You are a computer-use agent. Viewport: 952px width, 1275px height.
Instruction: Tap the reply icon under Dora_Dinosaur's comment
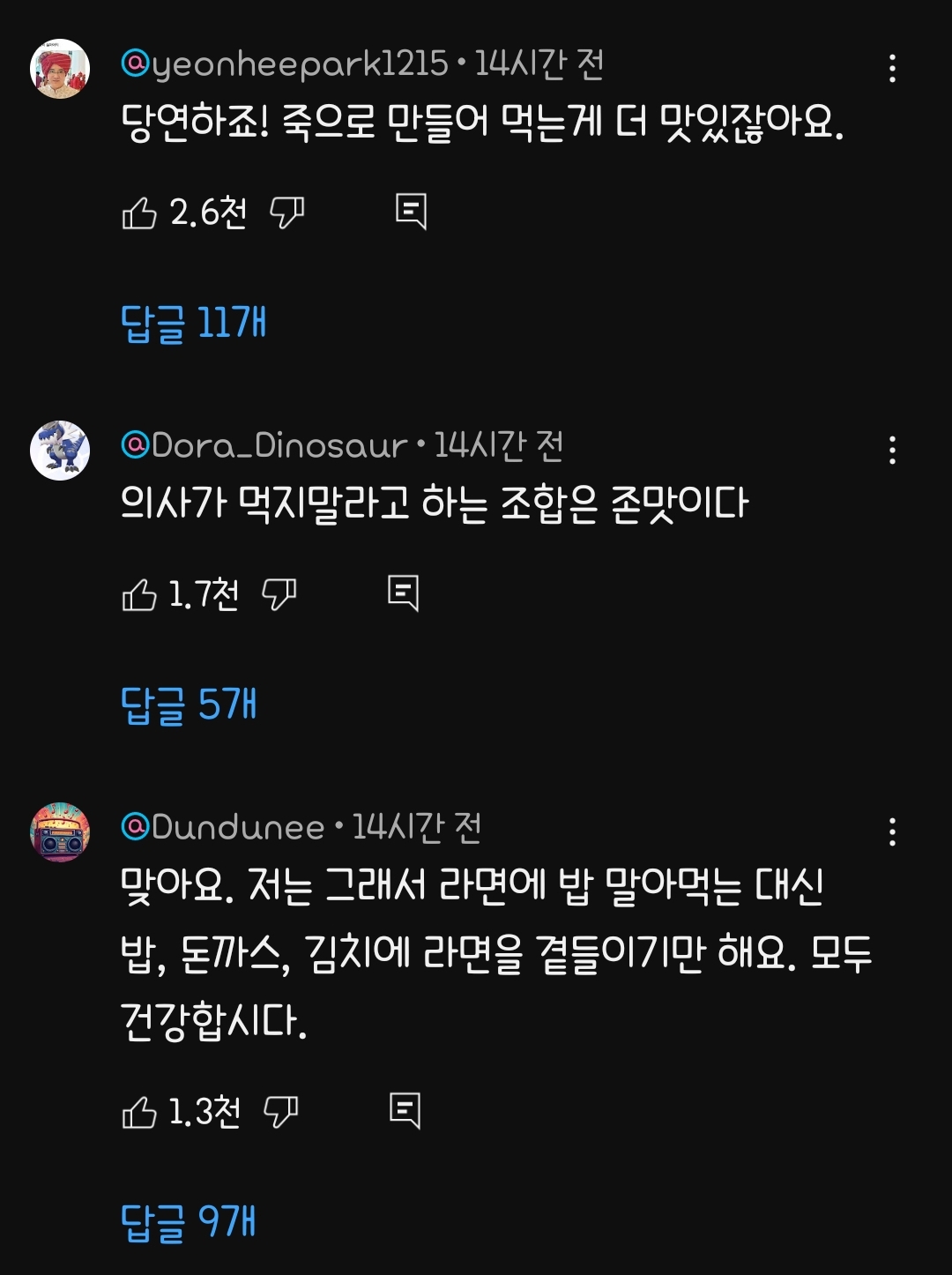point(404,593)
